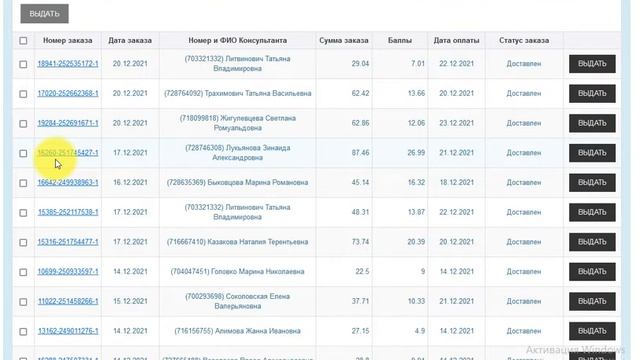
Task: Issue Жигулевцева Светлана's order with ВЫДАТЬ
Action: 592,123
